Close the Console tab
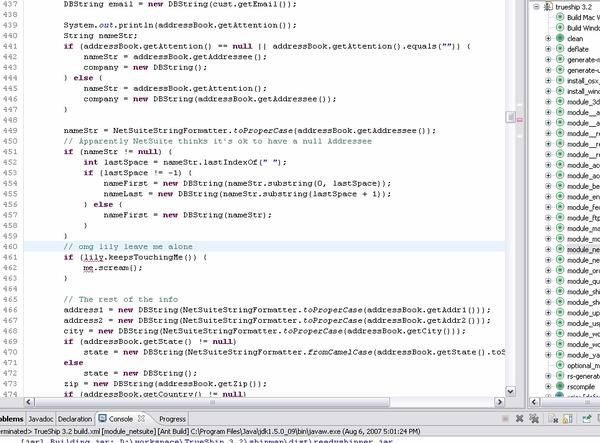This screenshot has width=600, height=443. (140, 419)
